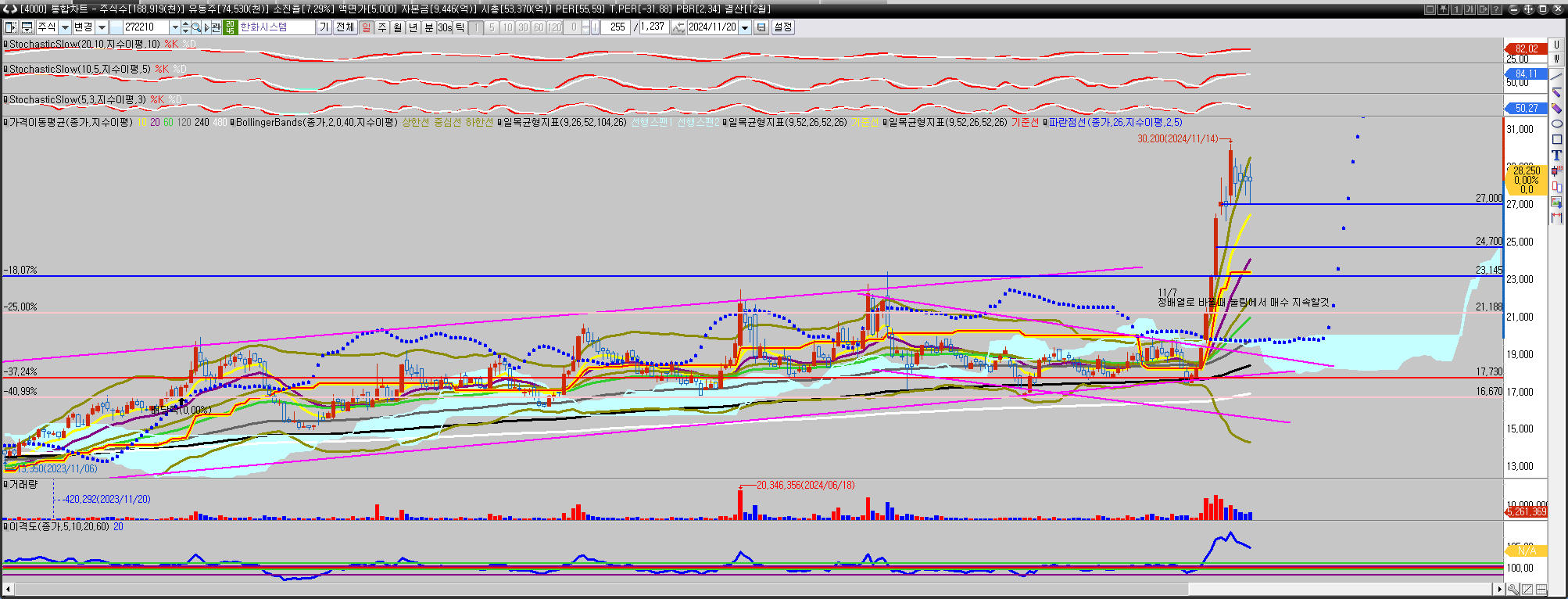Open the stock code 272210 dropdown
The image size is (1568, 599).
175,27
